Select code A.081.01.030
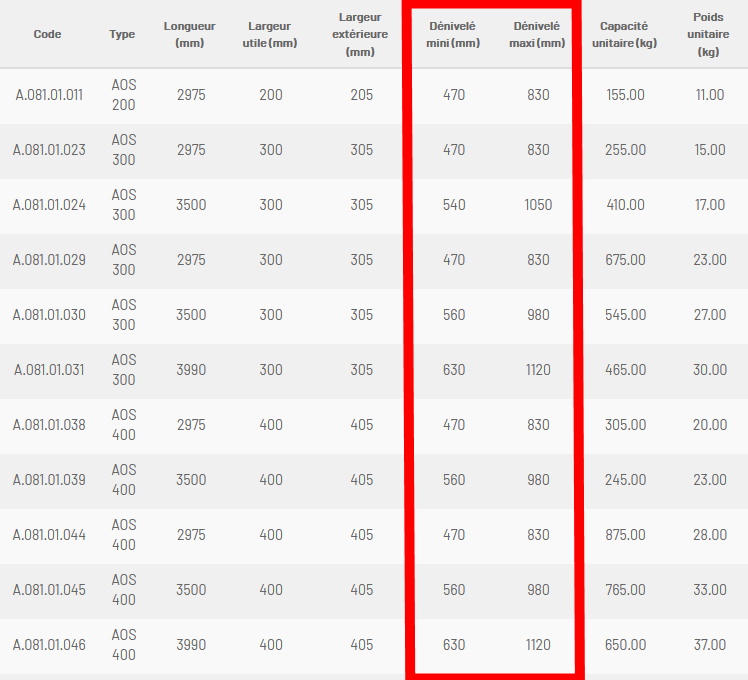The width and height of the screenshot is (748, 680). 49,315
